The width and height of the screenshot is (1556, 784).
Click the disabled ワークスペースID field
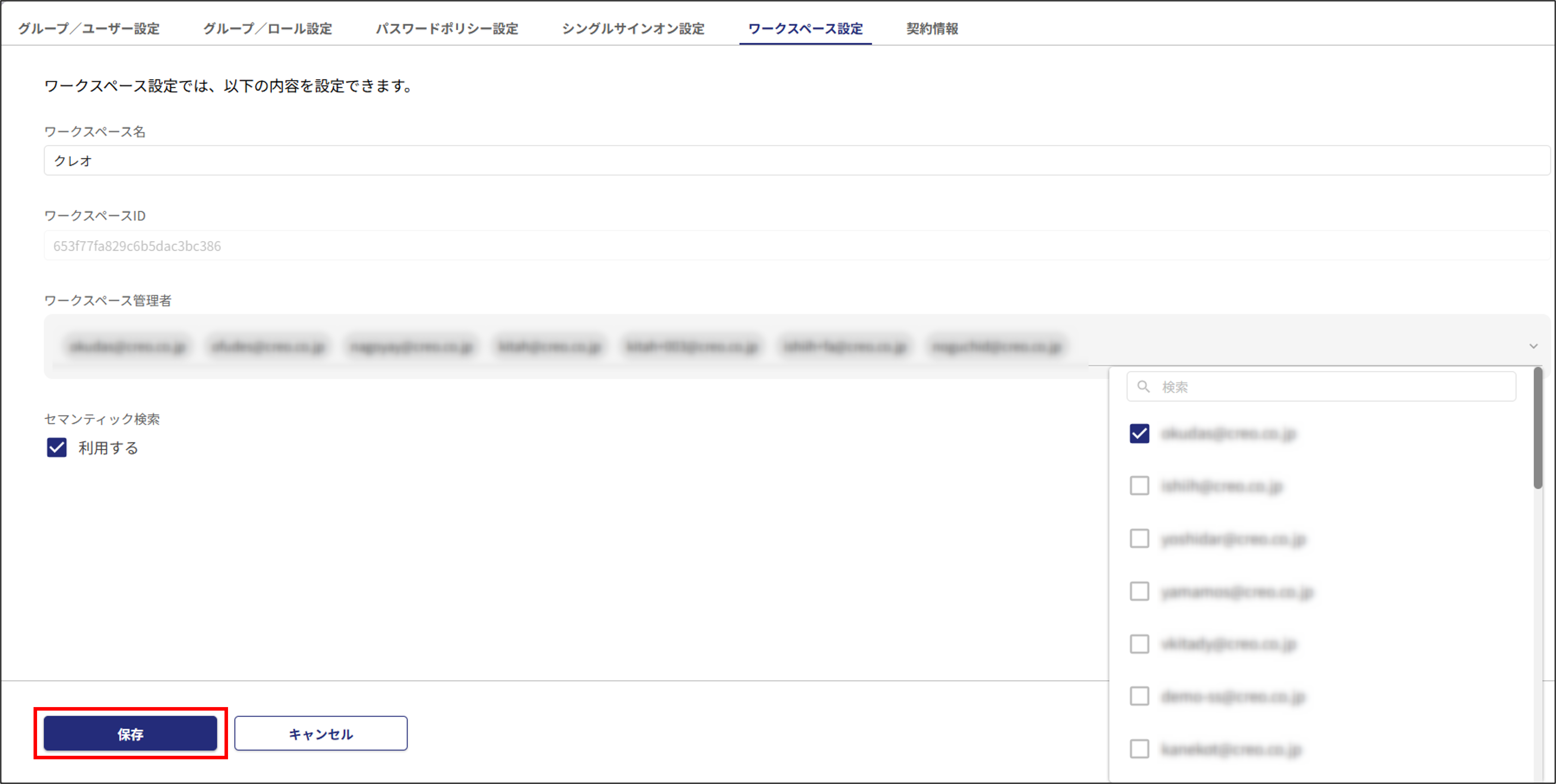click(797, 246)
